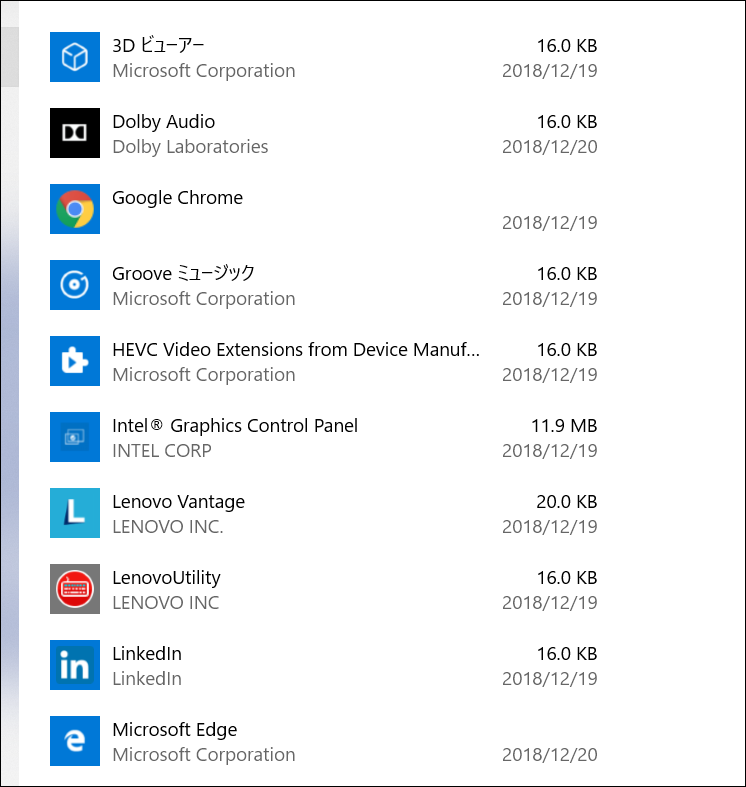Click Microsoft Corporation under HEVC Video Extensions
746x787 pixels.
(204, 375)
